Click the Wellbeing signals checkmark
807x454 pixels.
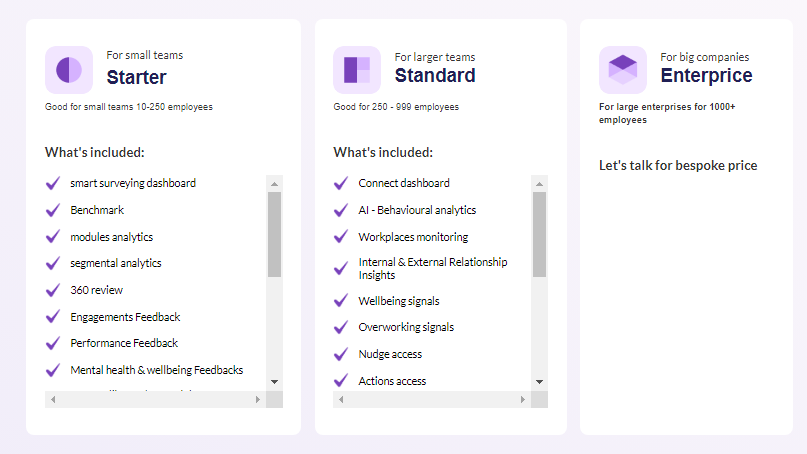coord(341,301)
